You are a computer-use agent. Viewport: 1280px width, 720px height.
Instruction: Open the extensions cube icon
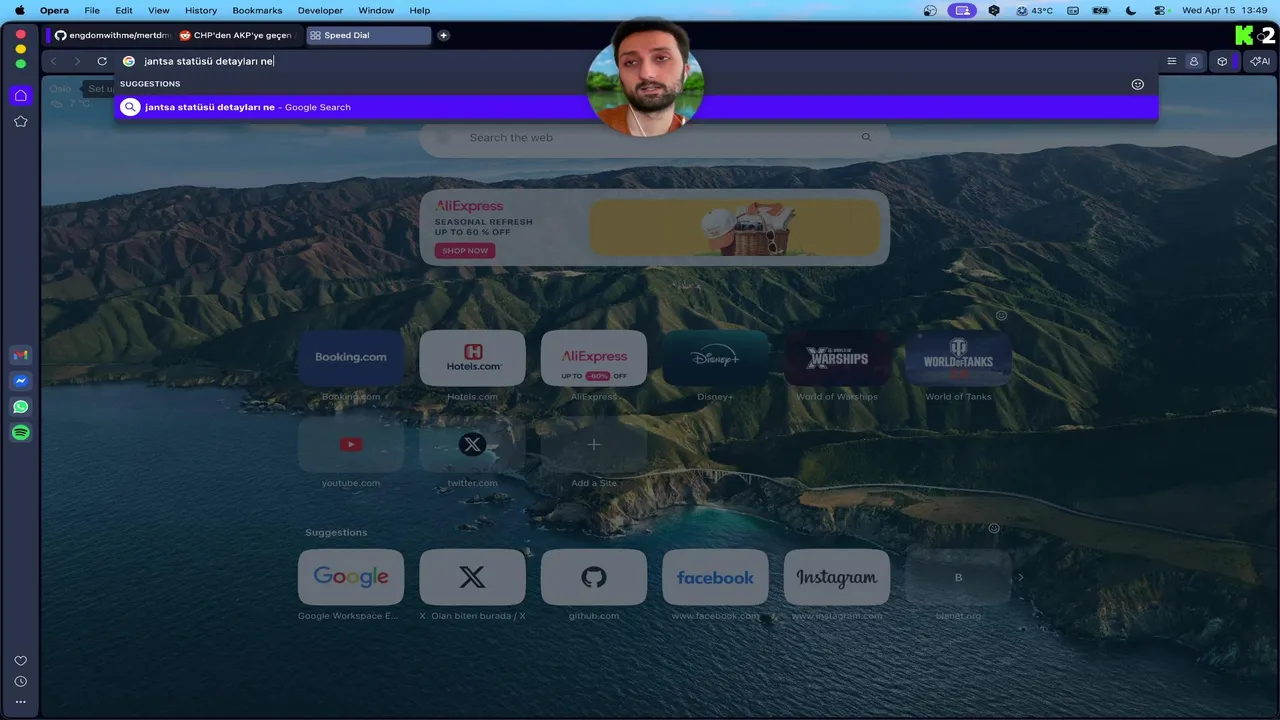click(x=1222, y=61)
